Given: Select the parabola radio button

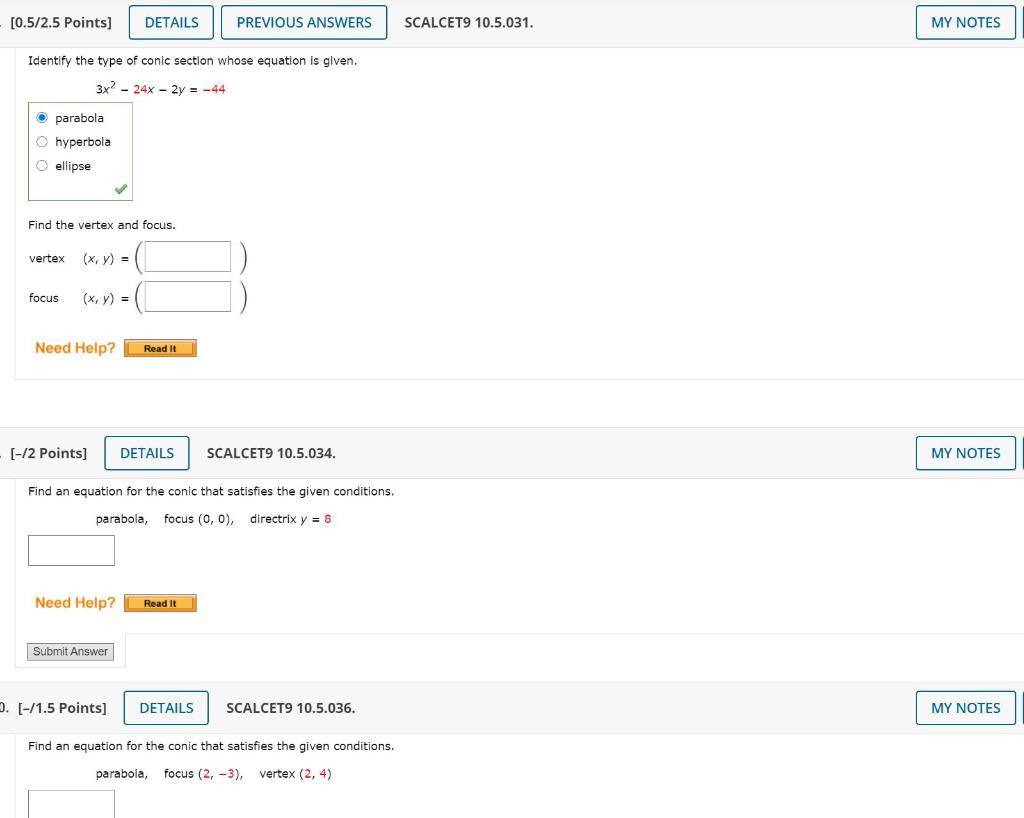Looking at the screenshot, I should (x=42, y=117).
